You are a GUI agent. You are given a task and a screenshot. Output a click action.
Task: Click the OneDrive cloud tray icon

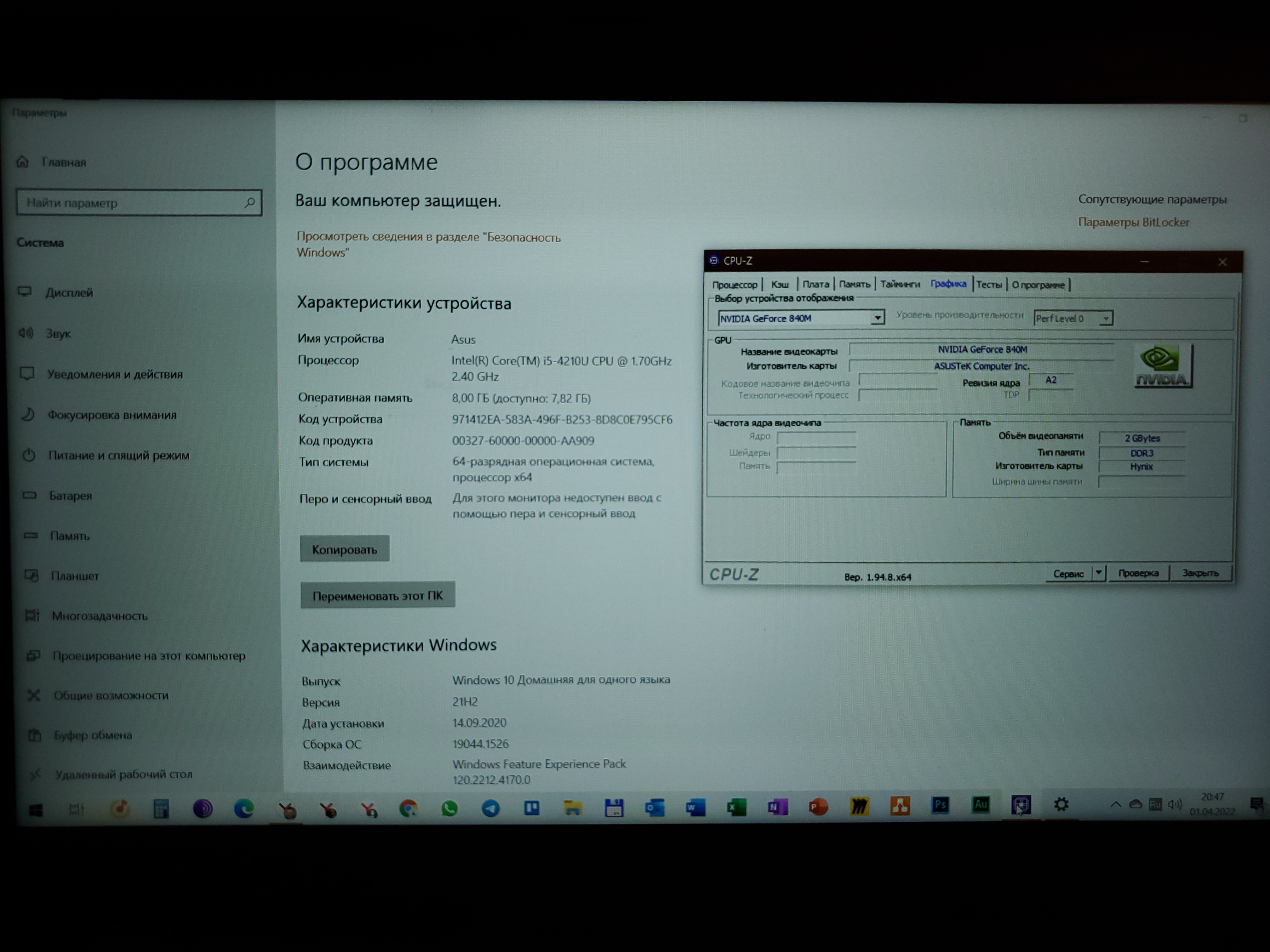1135,804
